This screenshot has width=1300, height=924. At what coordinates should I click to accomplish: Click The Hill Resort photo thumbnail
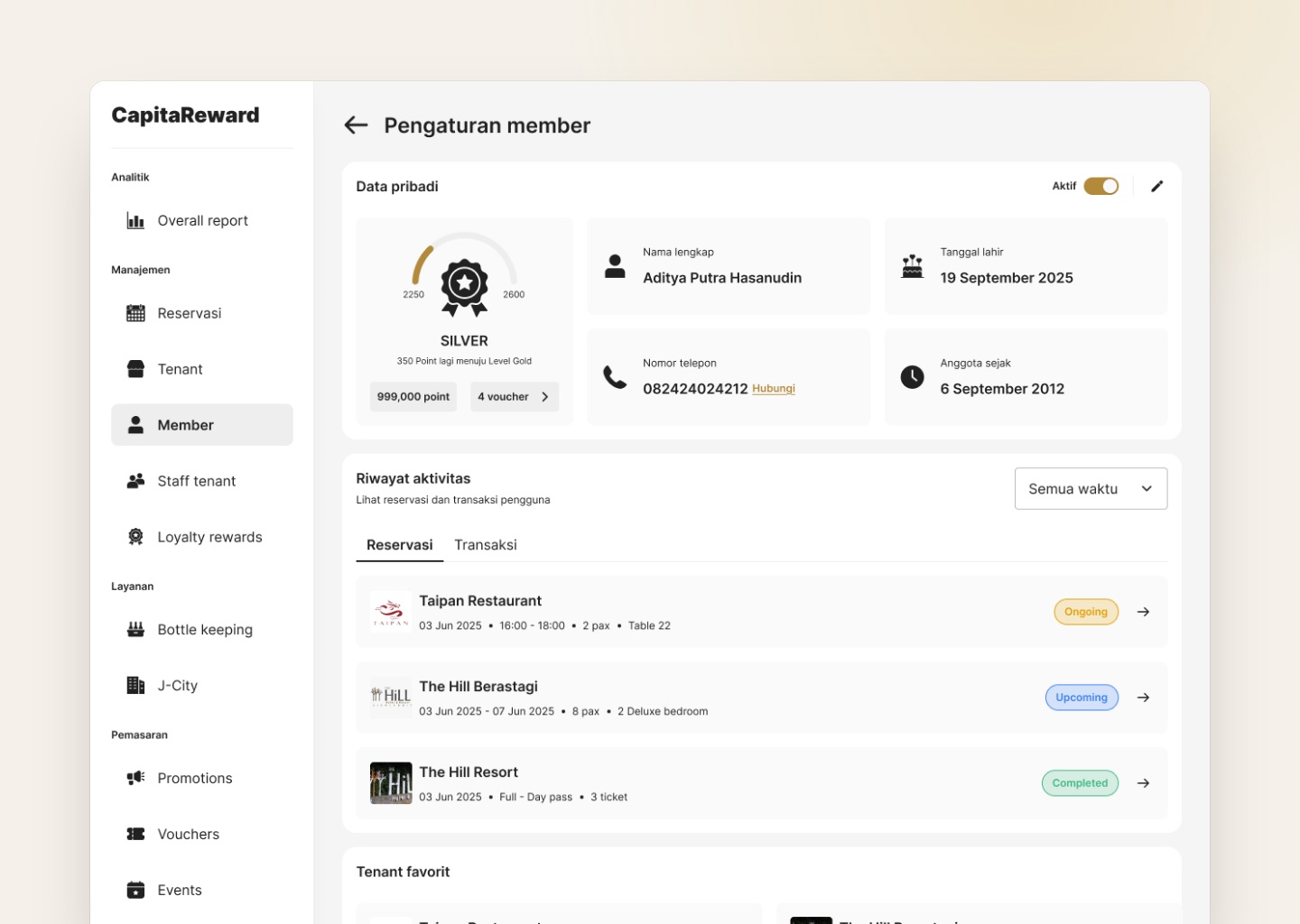pos(391,783)
